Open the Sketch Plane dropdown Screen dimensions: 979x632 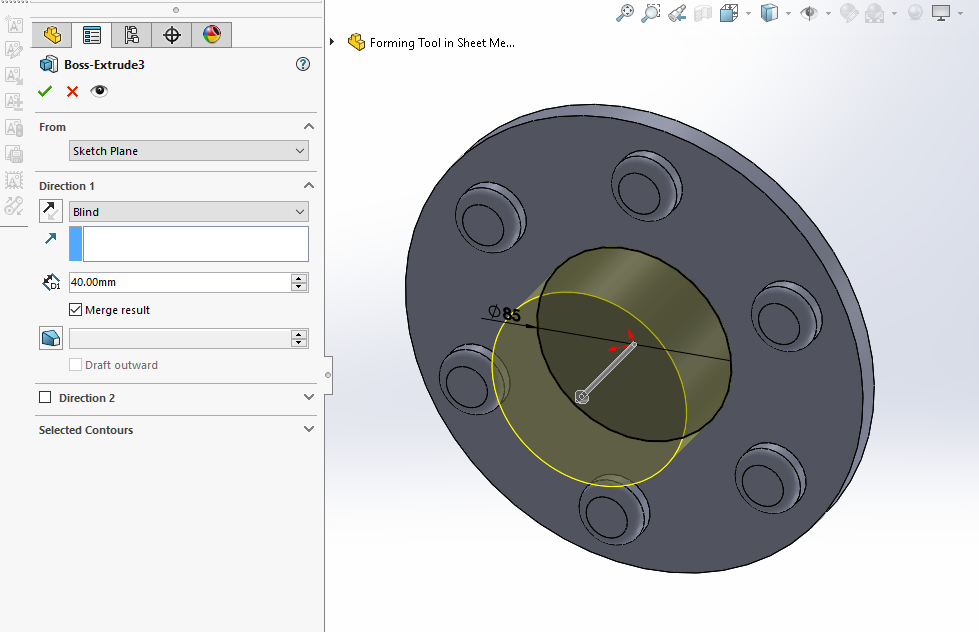(189, 151)
